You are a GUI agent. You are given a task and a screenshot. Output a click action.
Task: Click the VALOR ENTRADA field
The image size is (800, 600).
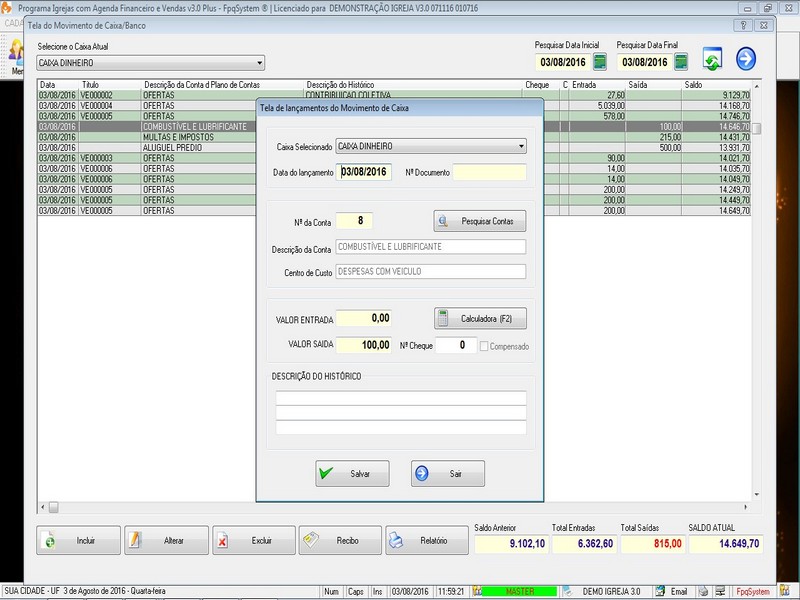pyautogui.click(x=364, y=318)
